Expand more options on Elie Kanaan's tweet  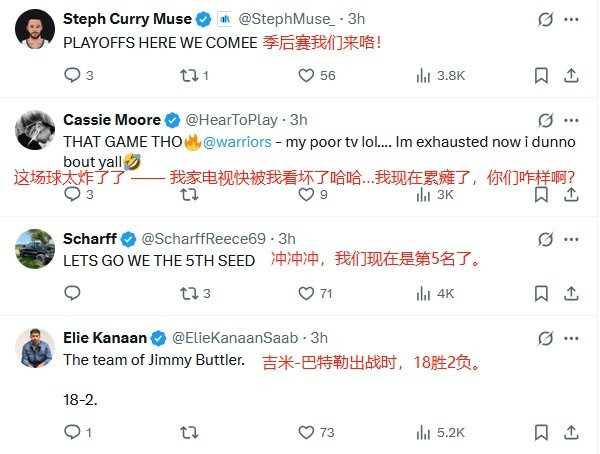571,338
